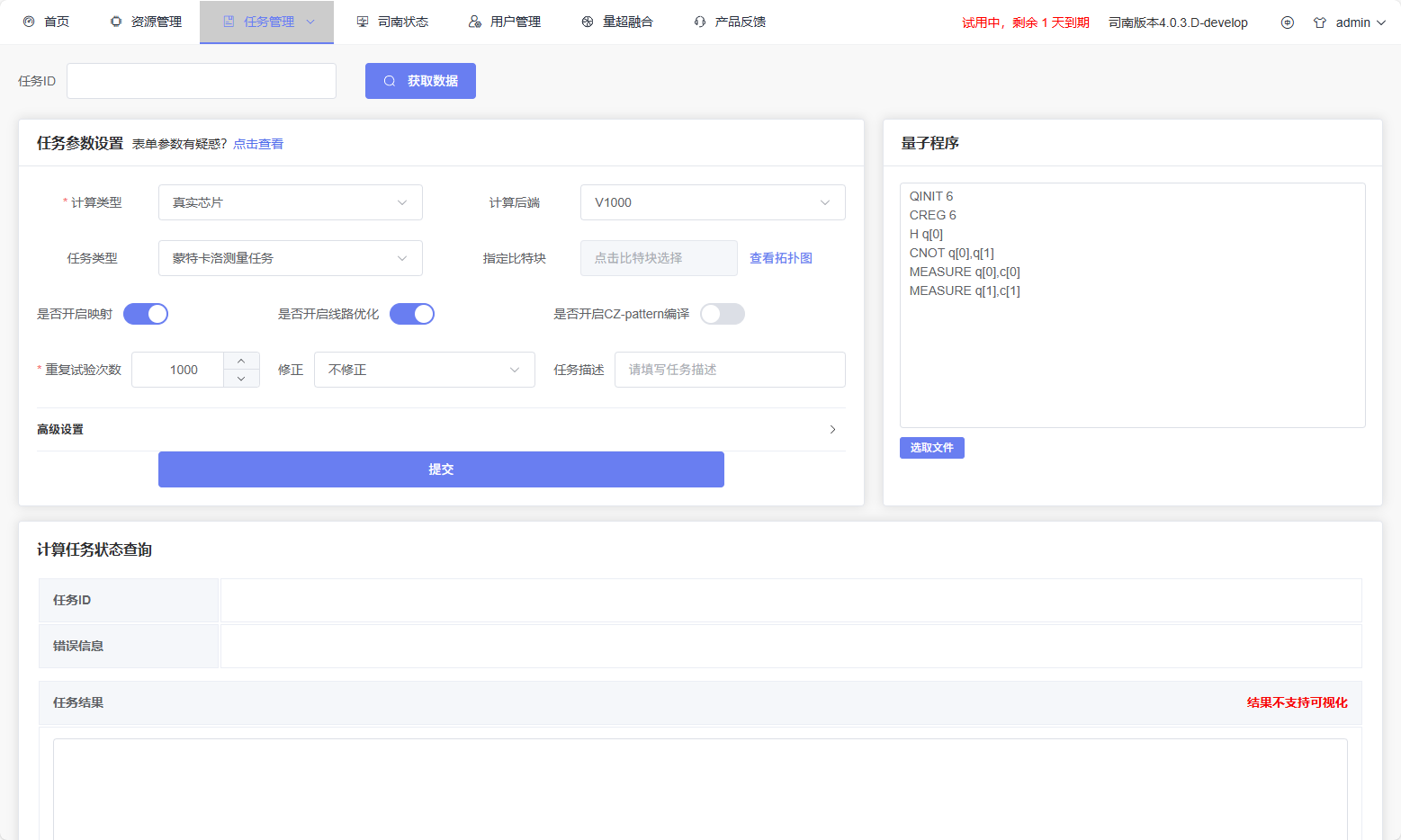
Task: Click the 资源管理 chip icon
Action: 116,22
